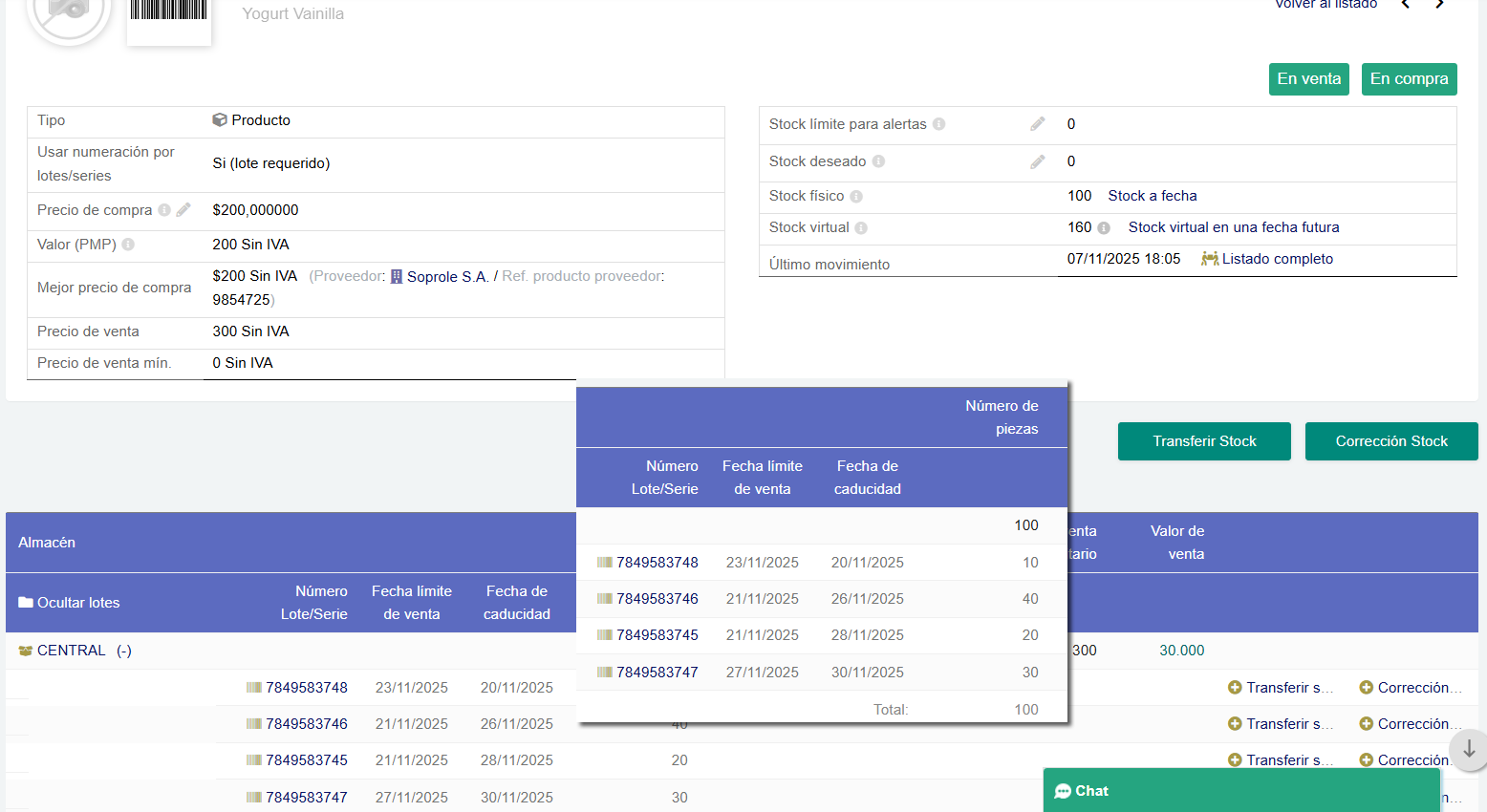This screenshot has height=812, width=1487.
Task: Click pencil icon beside Stock deseado
Action: 1038,161
